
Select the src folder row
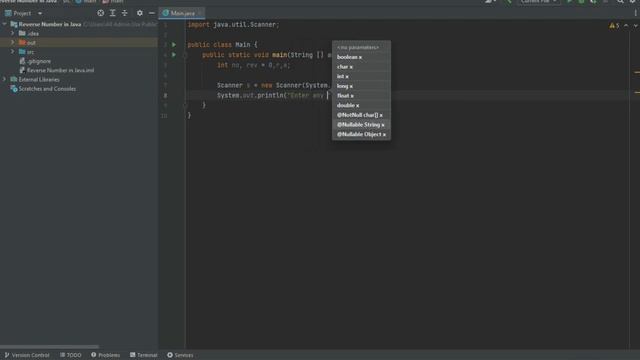click(79, 52)
